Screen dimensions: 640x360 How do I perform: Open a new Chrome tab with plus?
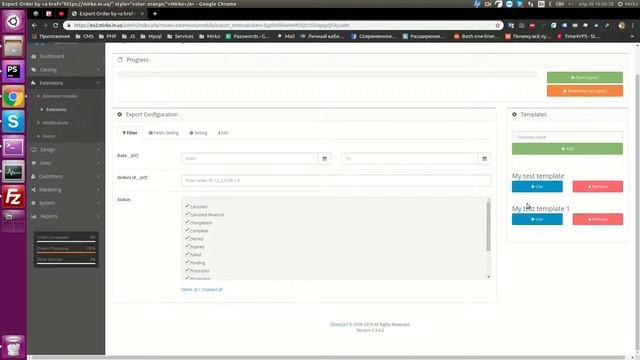155,14
